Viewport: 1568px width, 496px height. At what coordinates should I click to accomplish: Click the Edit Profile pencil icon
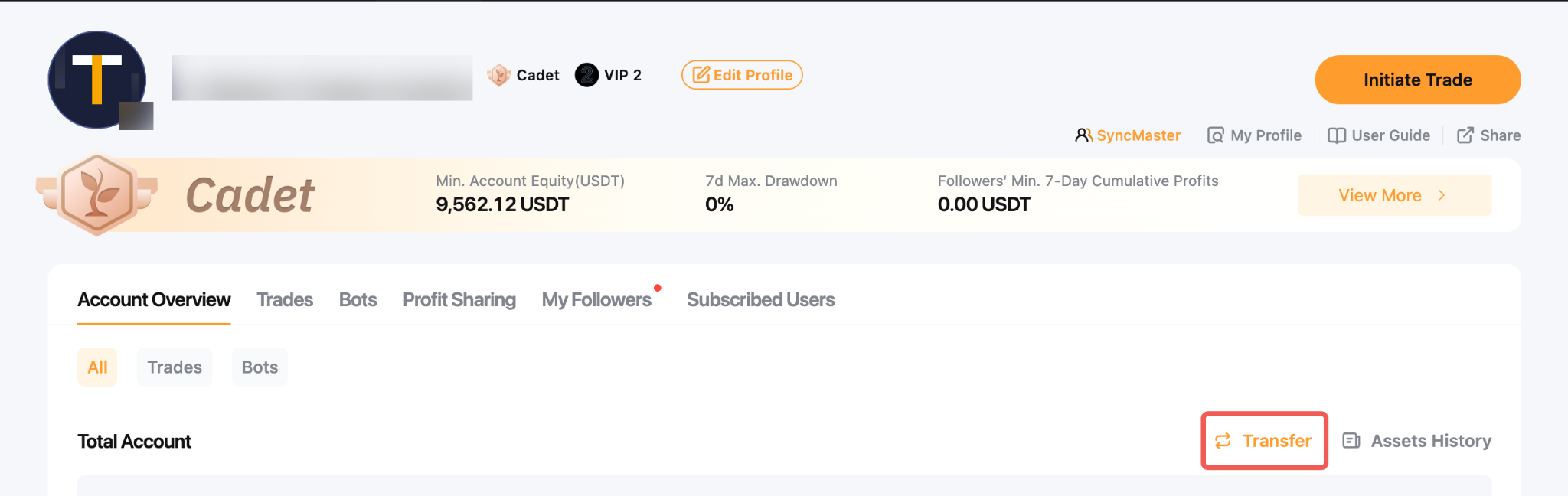click(x=701, y=75)
